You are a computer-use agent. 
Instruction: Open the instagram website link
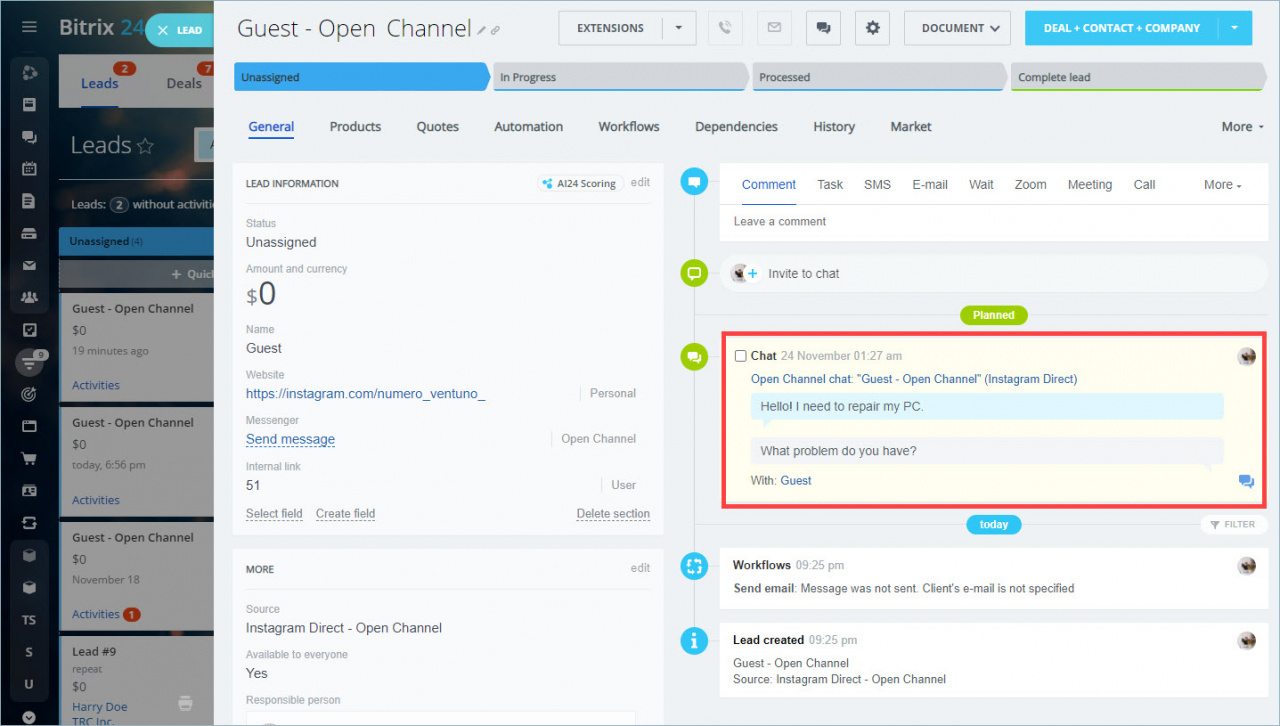[365, 394]
